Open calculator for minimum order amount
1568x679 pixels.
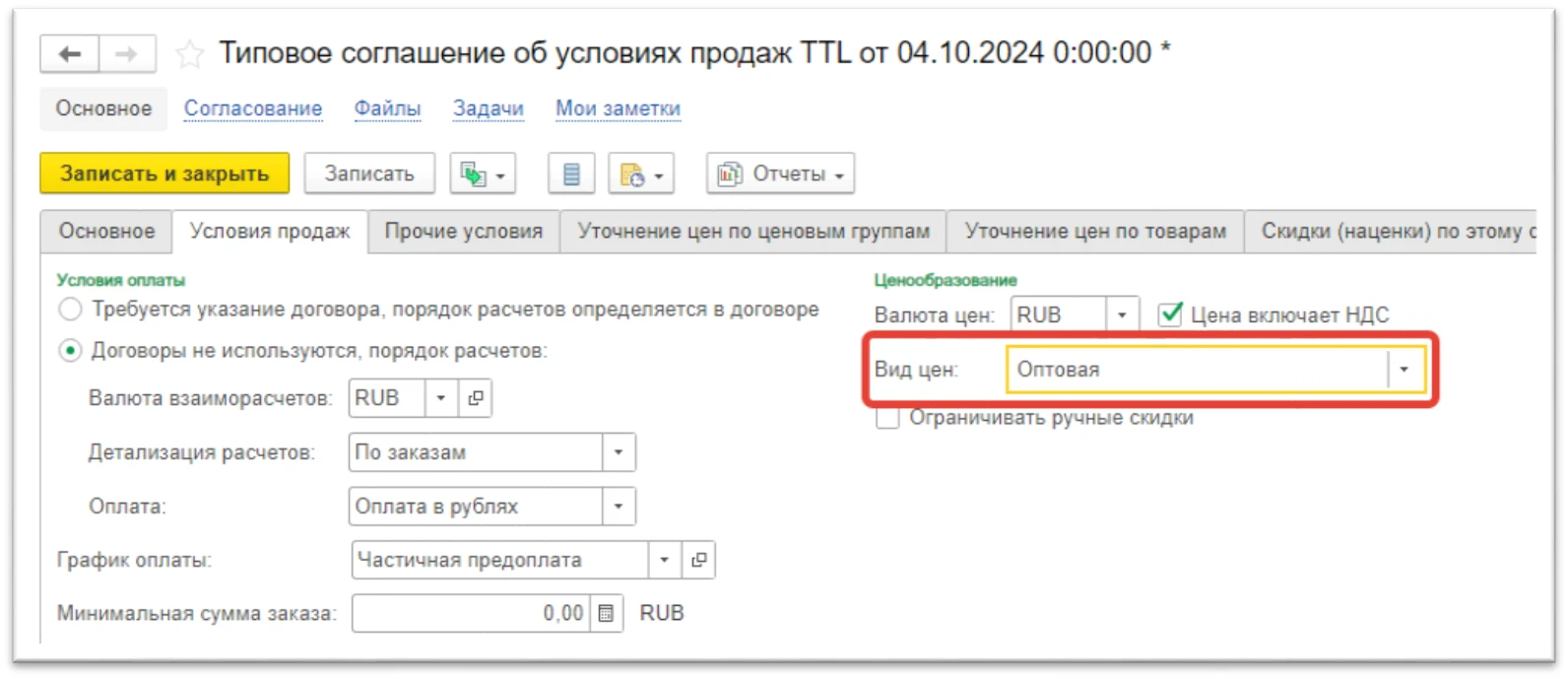click(x=606, y=613)
